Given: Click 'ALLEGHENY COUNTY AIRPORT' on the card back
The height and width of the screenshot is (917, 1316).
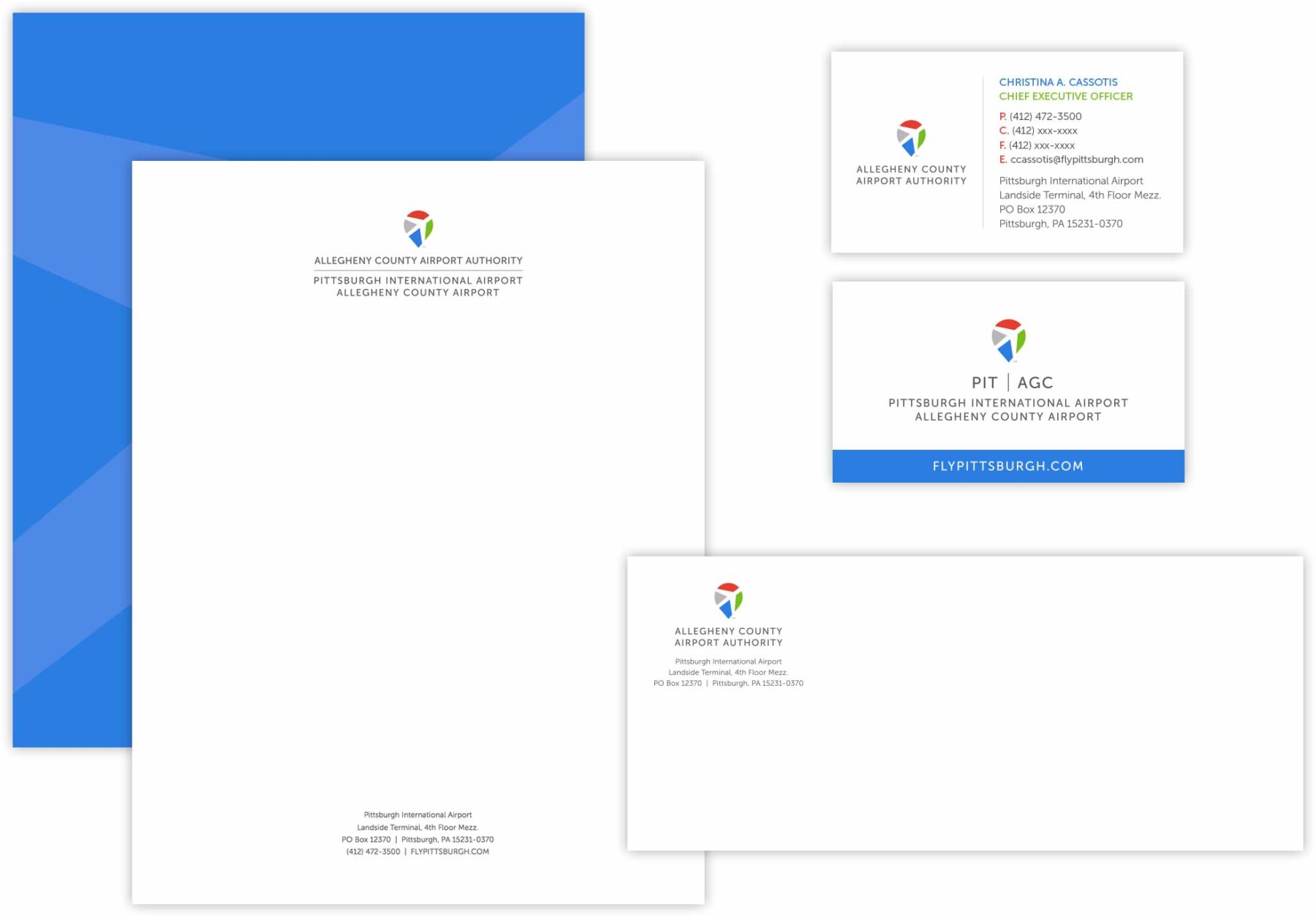Looking at the screenshot, I should 1008,417.
